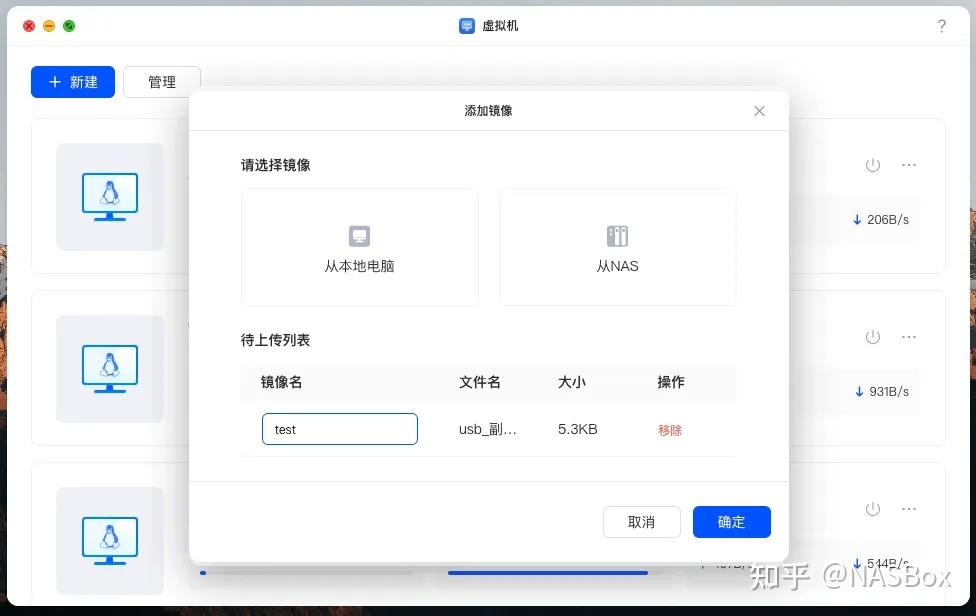Click 移除 for the test image
Screen dimensions: 976x616
(x=670, y=430)
